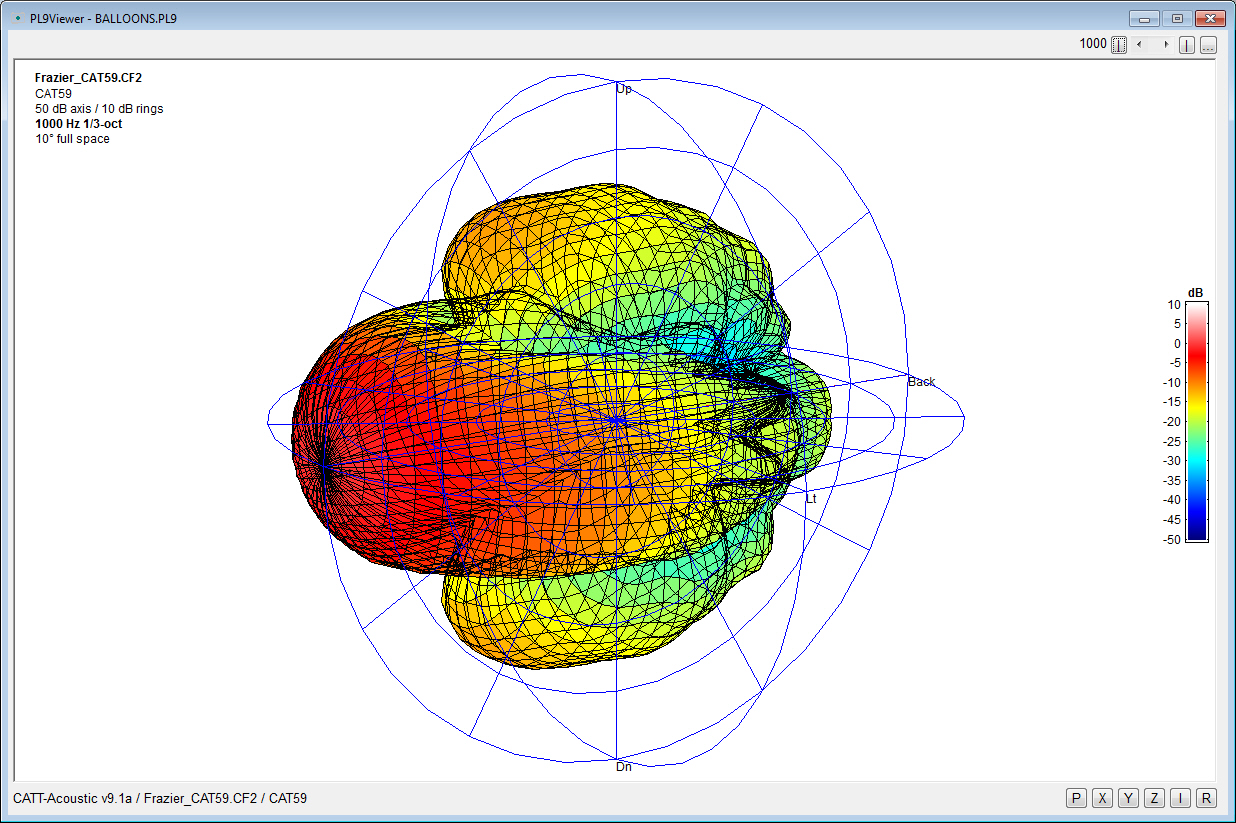Step frequency up with the right arrow

coord(1165,45)
